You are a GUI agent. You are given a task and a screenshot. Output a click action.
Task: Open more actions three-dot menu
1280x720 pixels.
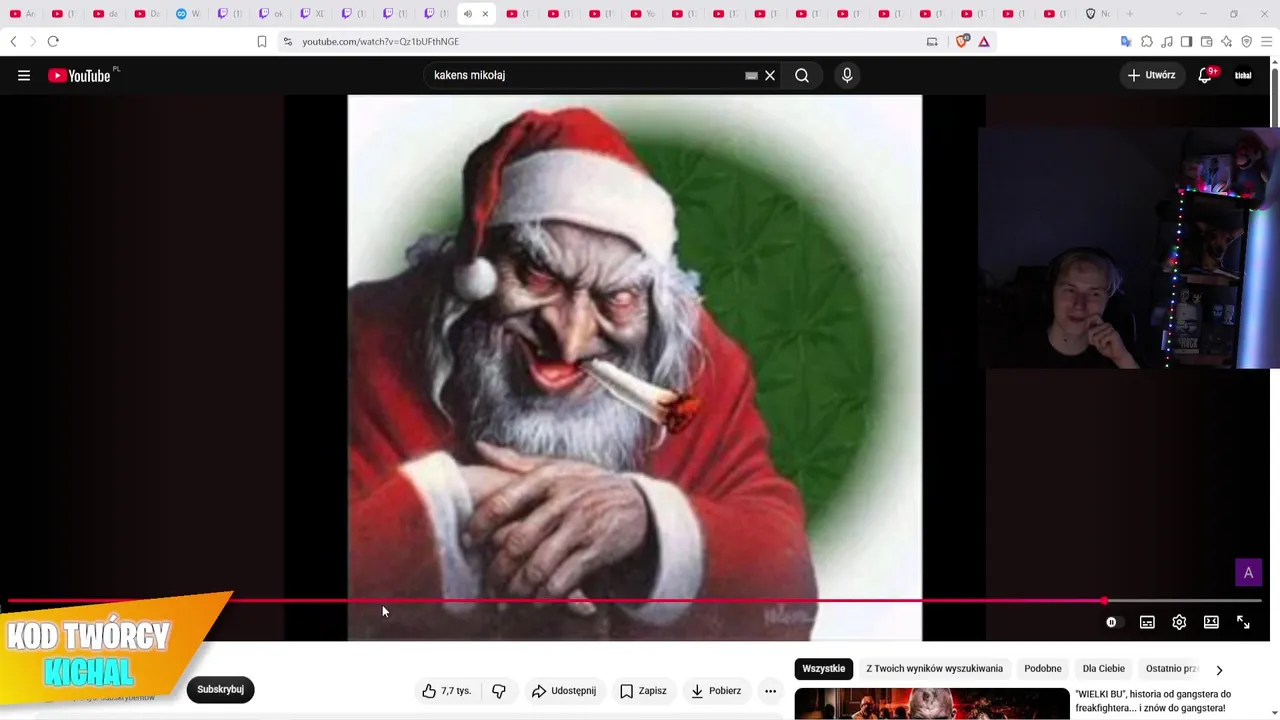coord(770,691)
